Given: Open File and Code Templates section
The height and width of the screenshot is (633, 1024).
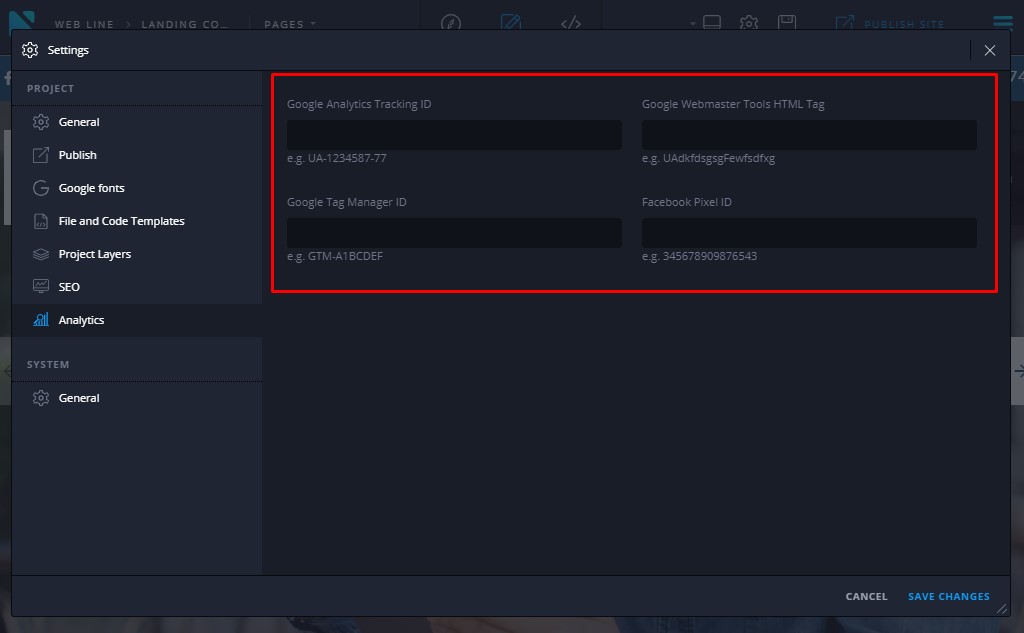Looking at the screenshot, I should click(x=136, y=221).
